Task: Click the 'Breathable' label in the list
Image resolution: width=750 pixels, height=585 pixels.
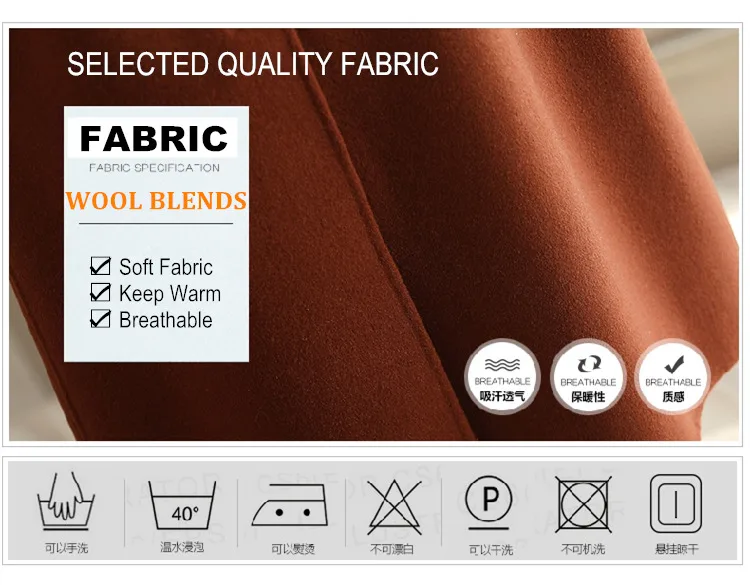Action: pyautogui.click(x=165, y=320)
